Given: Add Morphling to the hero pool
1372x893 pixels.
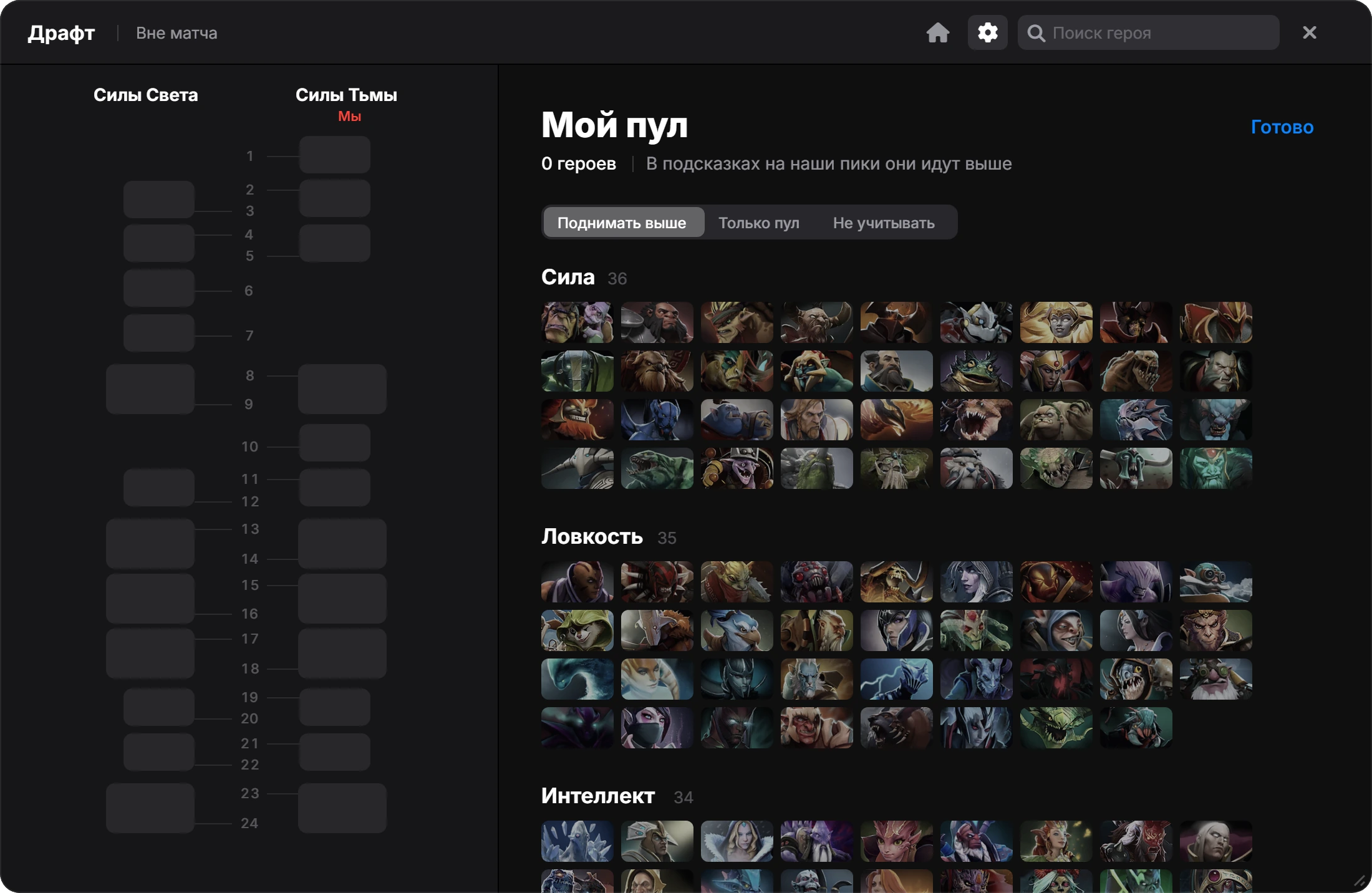Looking at the screenshot, I should click(x=577, y=679).
